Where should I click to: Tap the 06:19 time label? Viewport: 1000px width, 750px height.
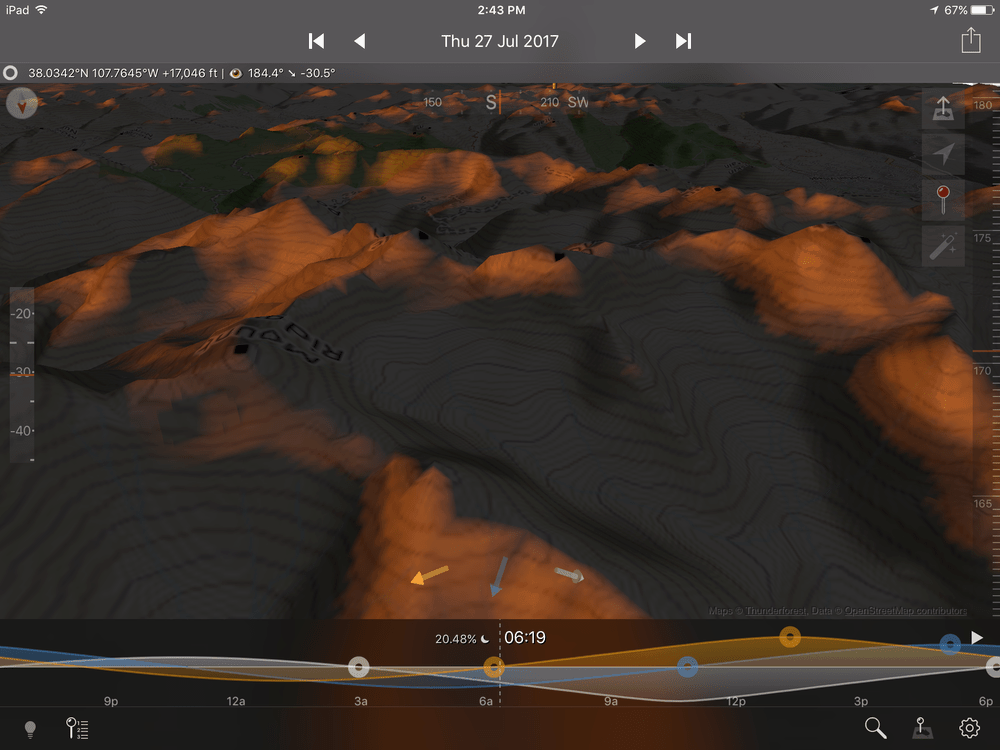pyautogui.click(x=524, y=637)
